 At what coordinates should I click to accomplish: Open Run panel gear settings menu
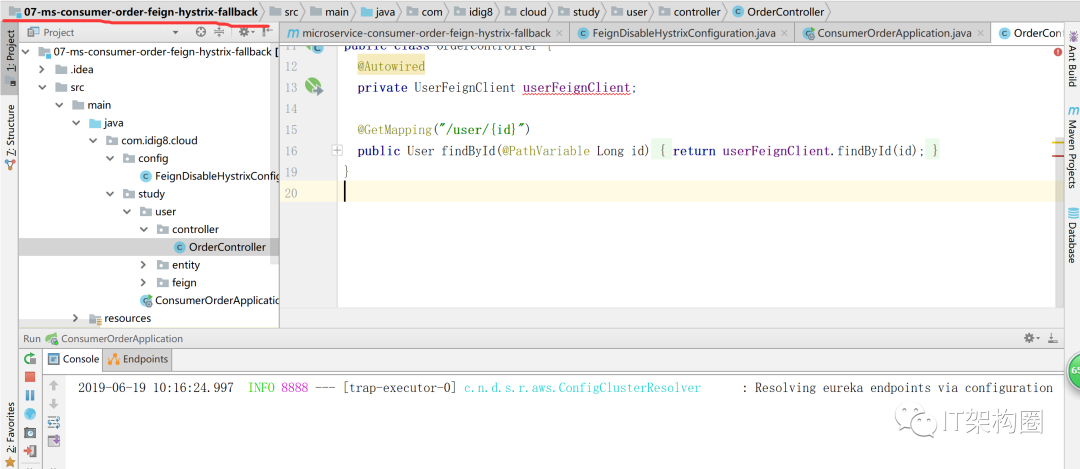1030,338
